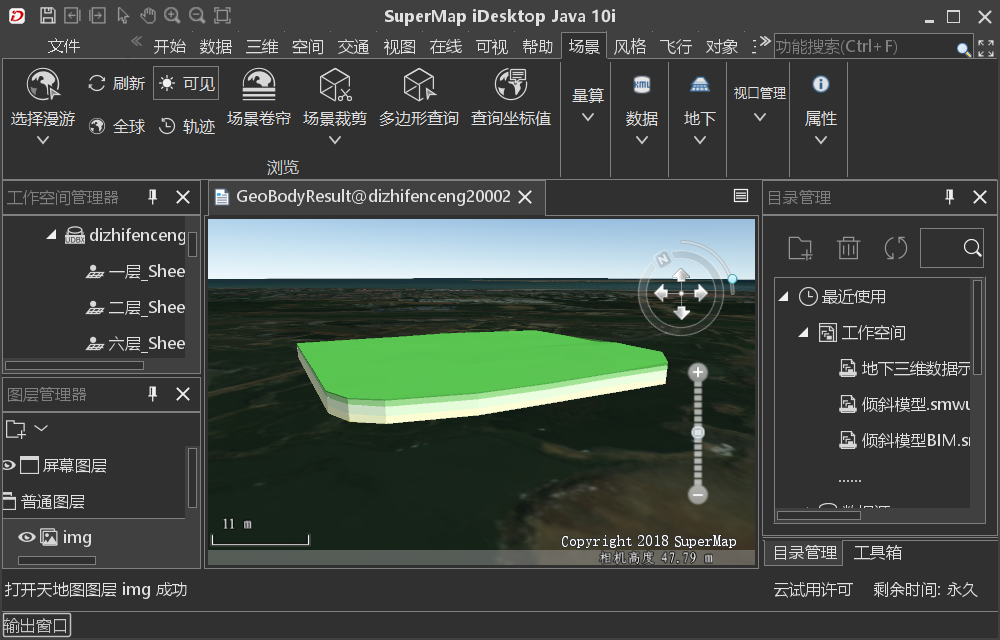Screen dimensions: 1000x640
Task: Click zoom in plus on scene slider
Action: (x=698, y=372)
